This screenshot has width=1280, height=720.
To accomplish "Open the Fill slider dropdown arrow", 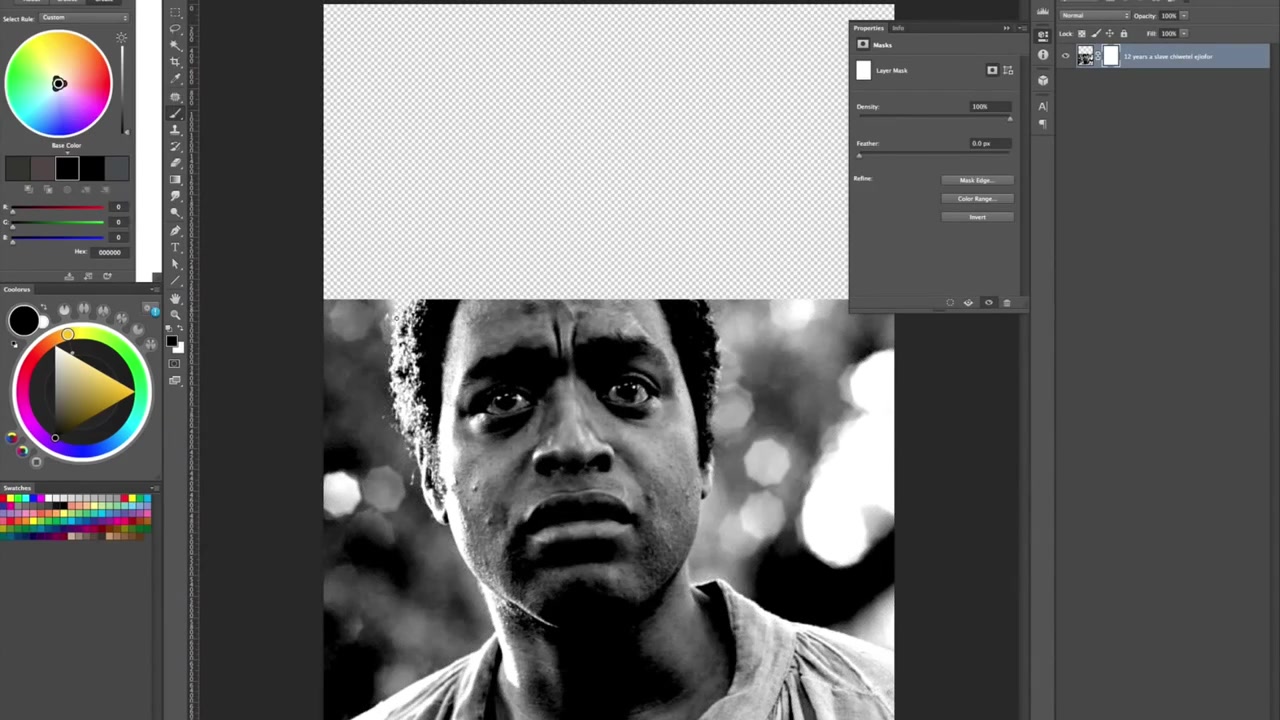I will click(1184, 34).
